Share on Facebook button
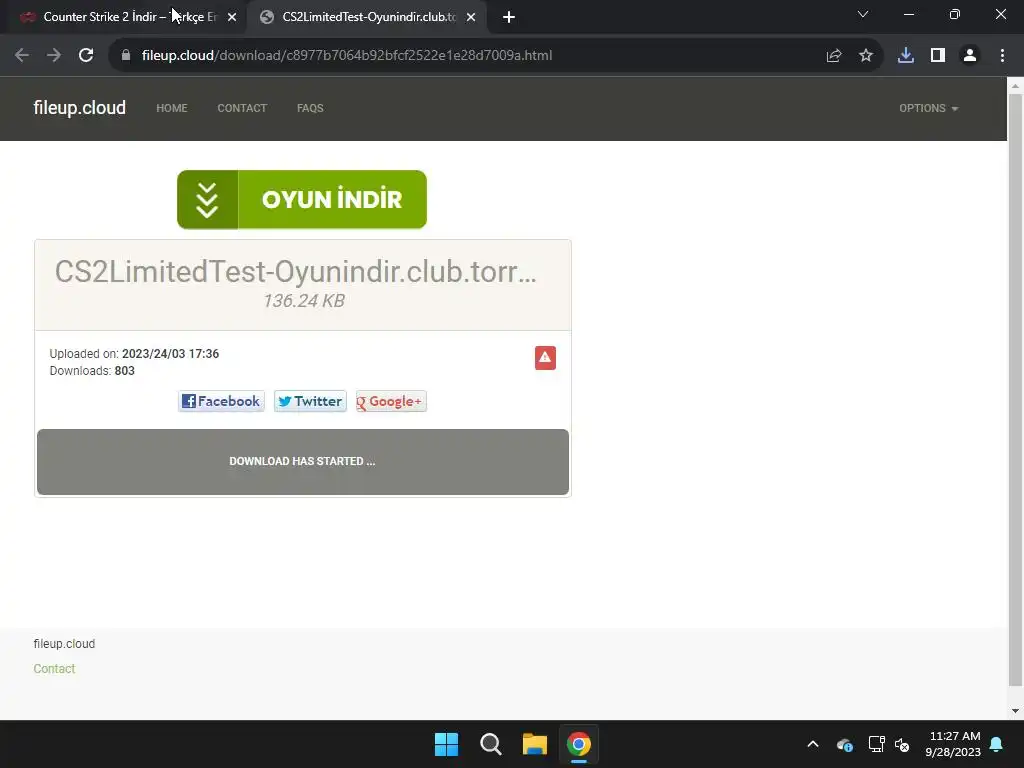 (x=221, y=401)
